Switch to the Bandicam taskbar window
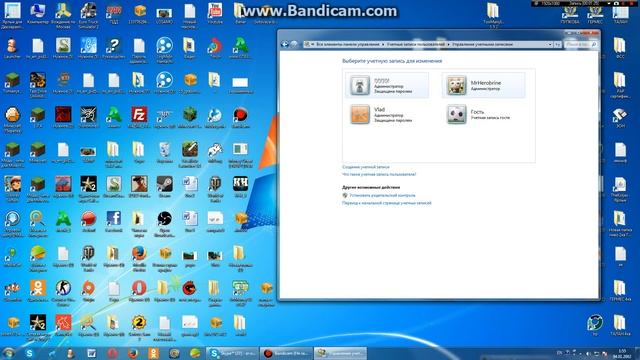Viewport: 640px width, 360px height. [x=286, y=353]
